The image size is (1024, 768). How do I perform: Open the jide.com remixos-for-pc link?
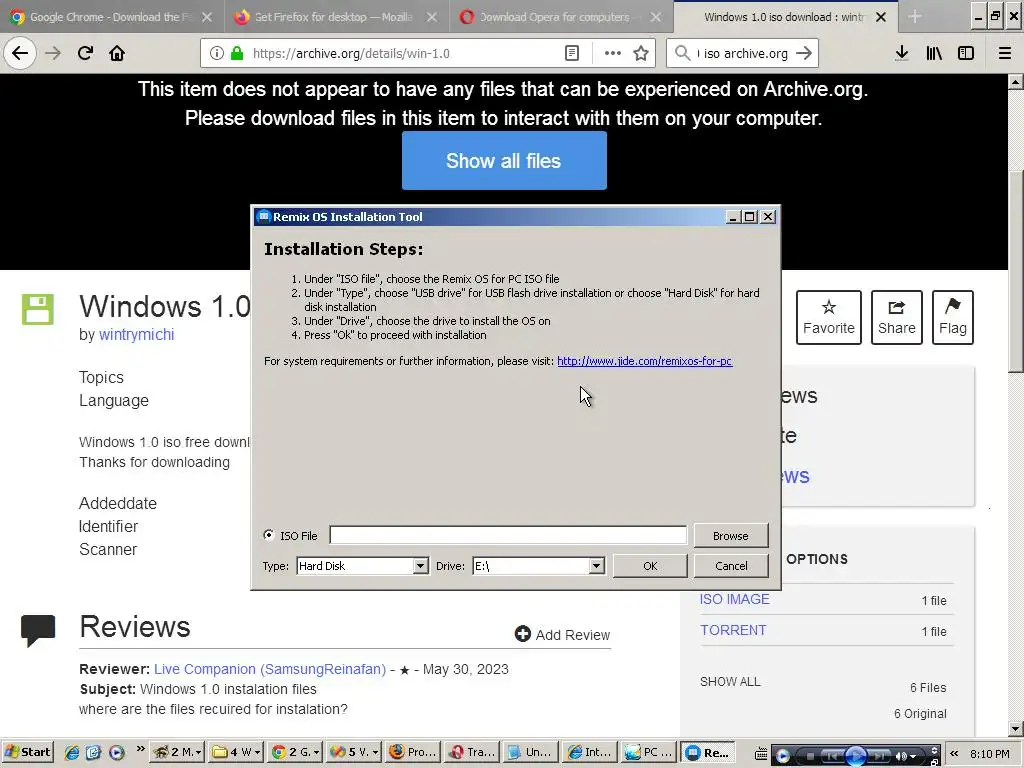coord(645,361)
